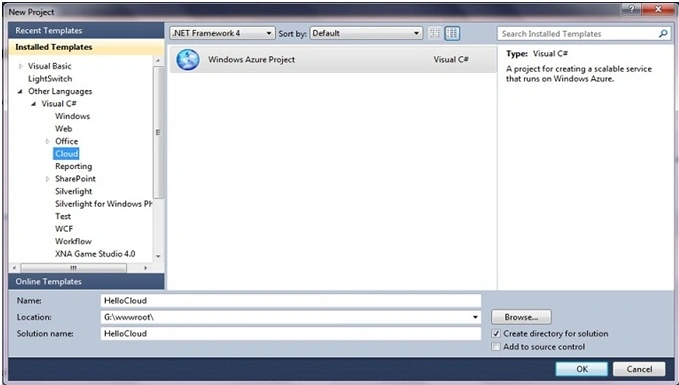Select the Workflow category
679x385 pixels.
73,242
